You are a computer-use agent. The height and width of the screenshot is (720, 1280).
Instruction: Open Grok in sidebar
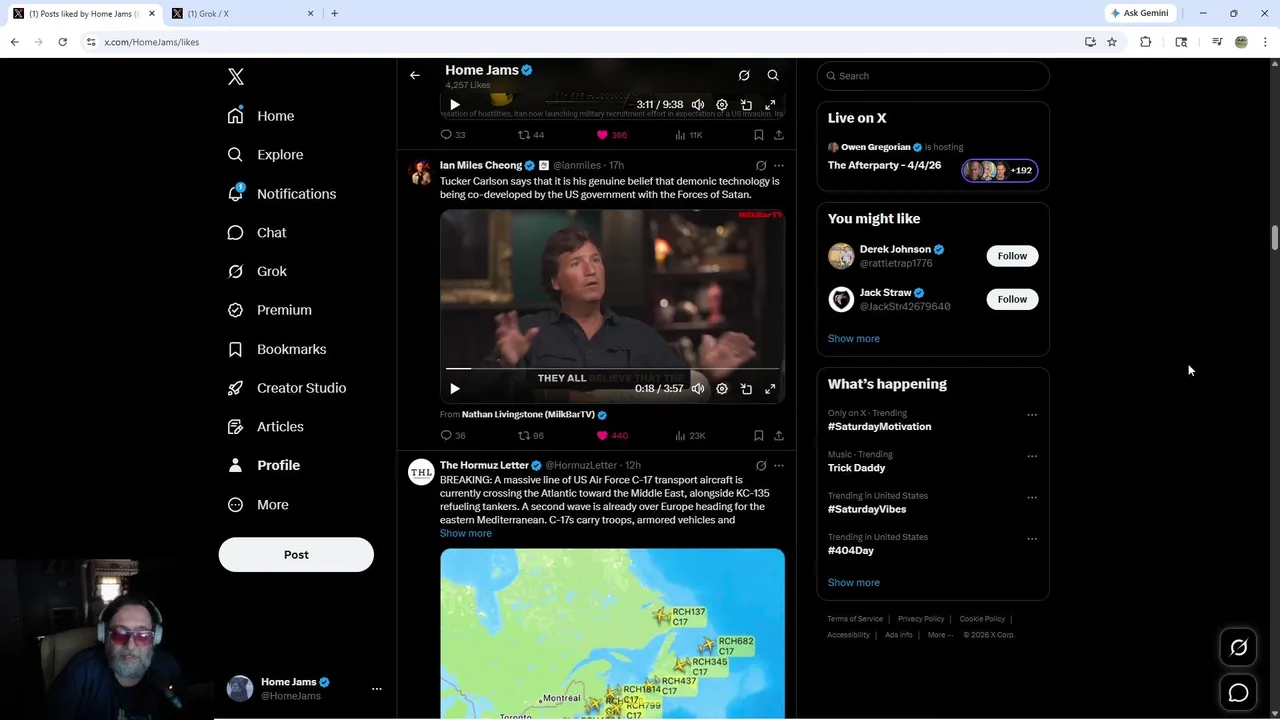pos(257,271)
